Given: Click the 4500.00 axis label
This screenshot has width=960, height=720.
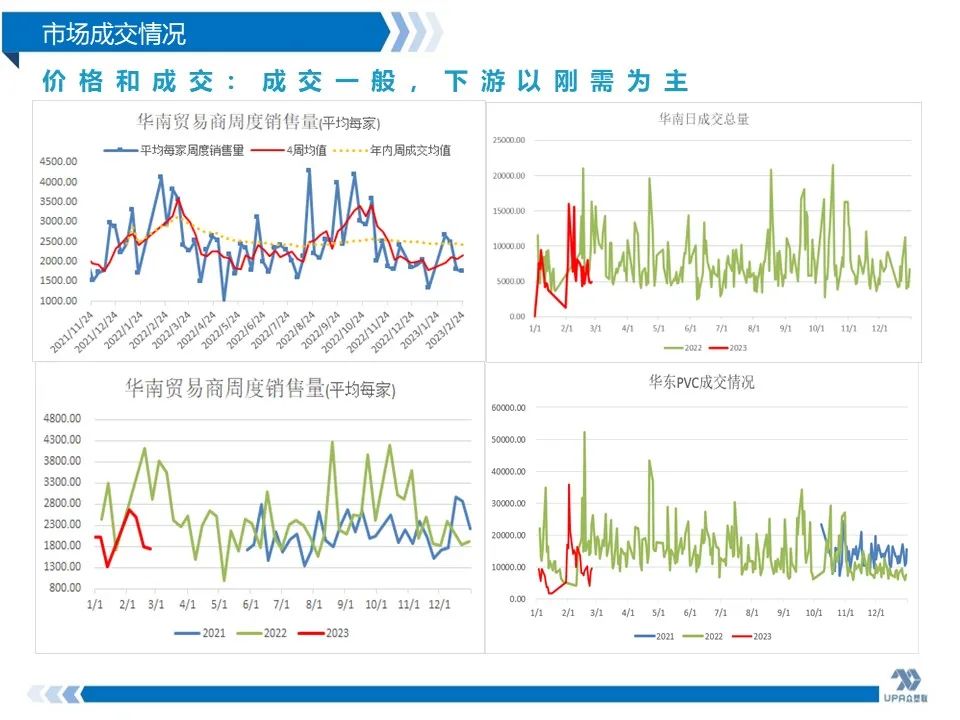Looking at the screenshot, I should coord(58,162).
